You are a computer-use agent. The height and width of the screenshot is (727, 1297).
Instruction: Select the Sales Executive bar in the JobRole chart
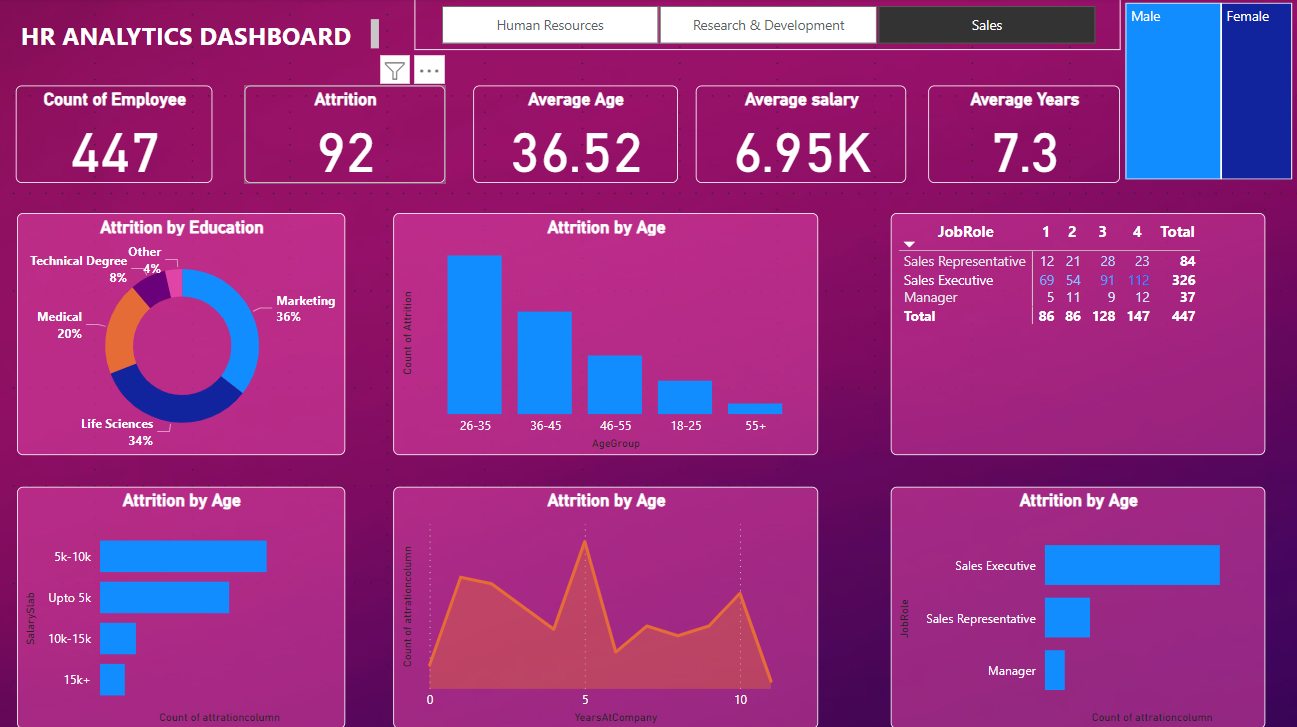tap(1130, 565)
